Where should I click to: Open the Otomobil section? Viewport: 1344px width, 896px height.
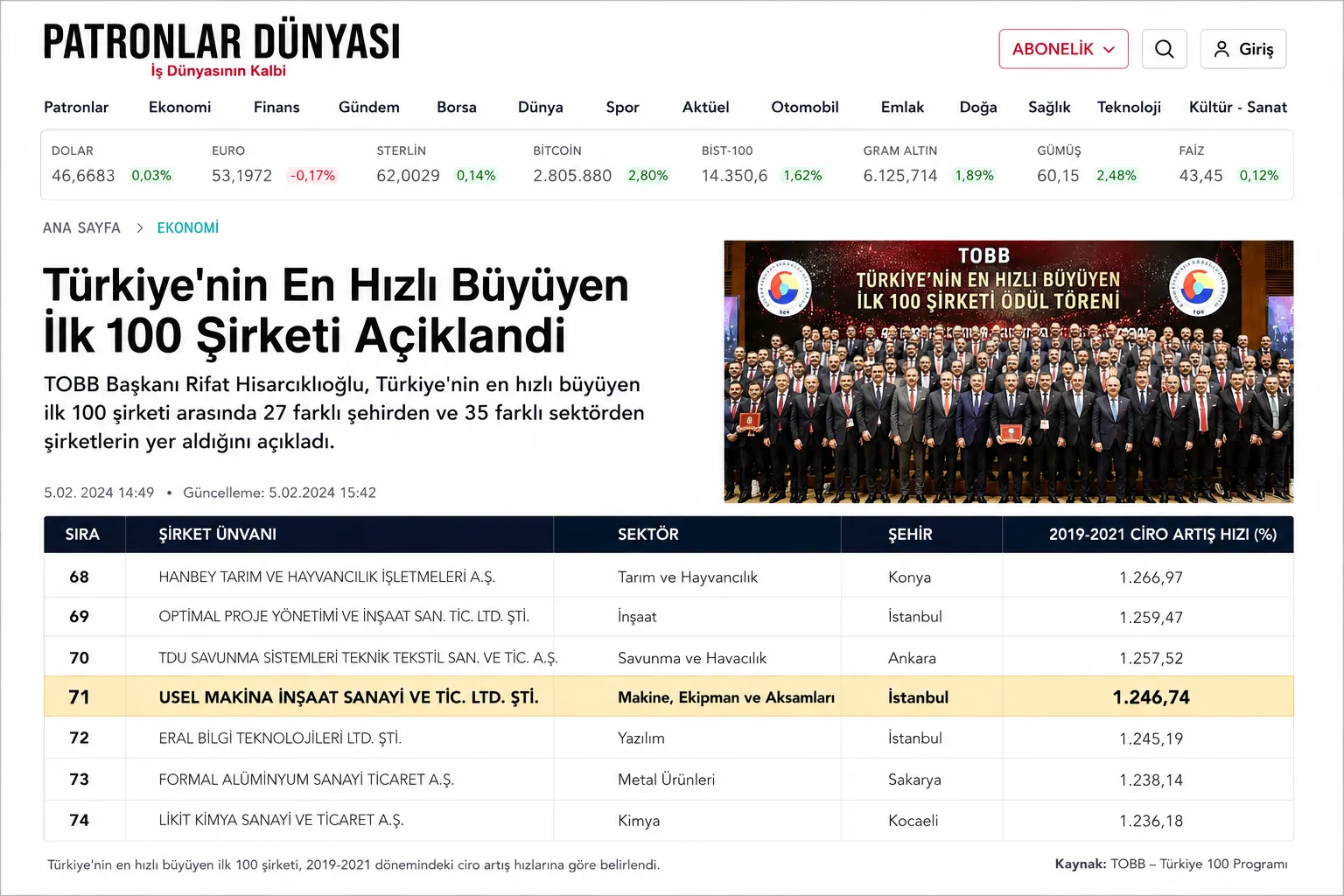pyautogui.click(x=805, y=107)
